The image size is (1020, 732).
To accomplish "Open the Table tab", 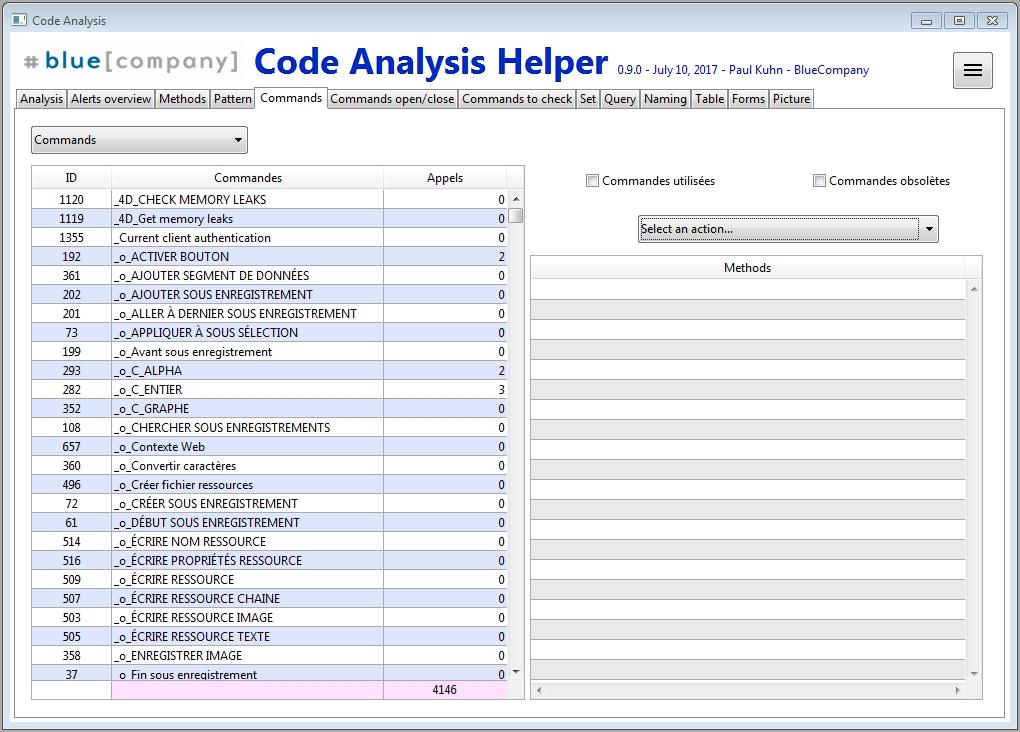I will pyautogui.click(x=709, y=99).
